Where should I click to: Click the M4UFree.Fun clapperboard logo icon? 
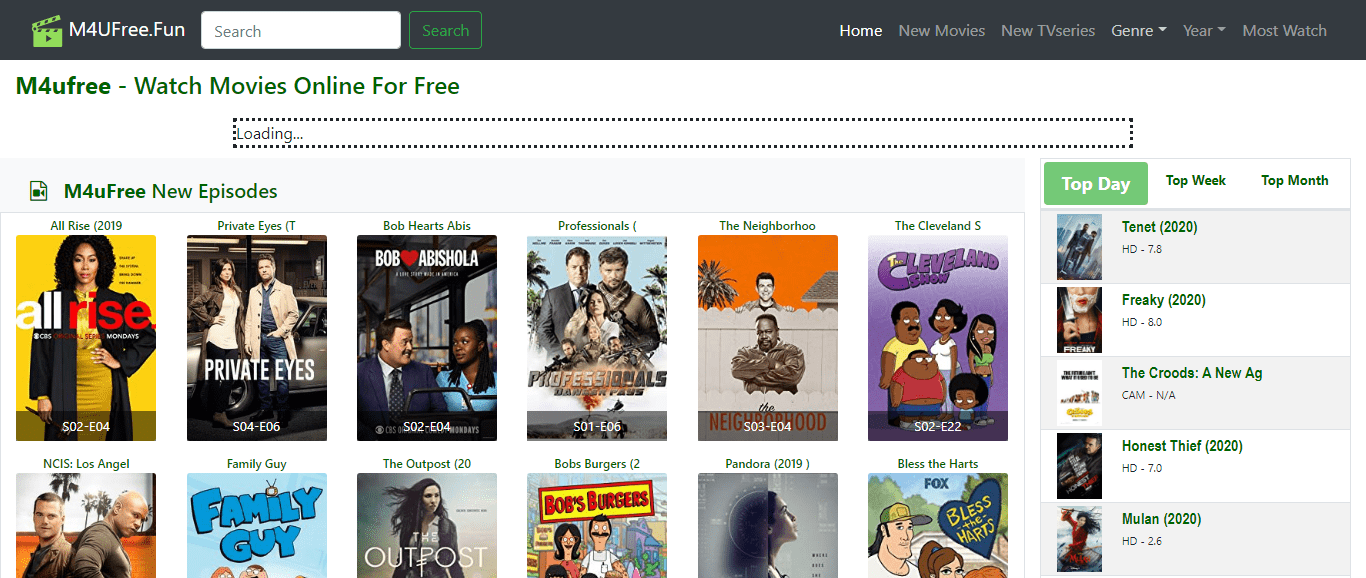click(x=47, y=30)
